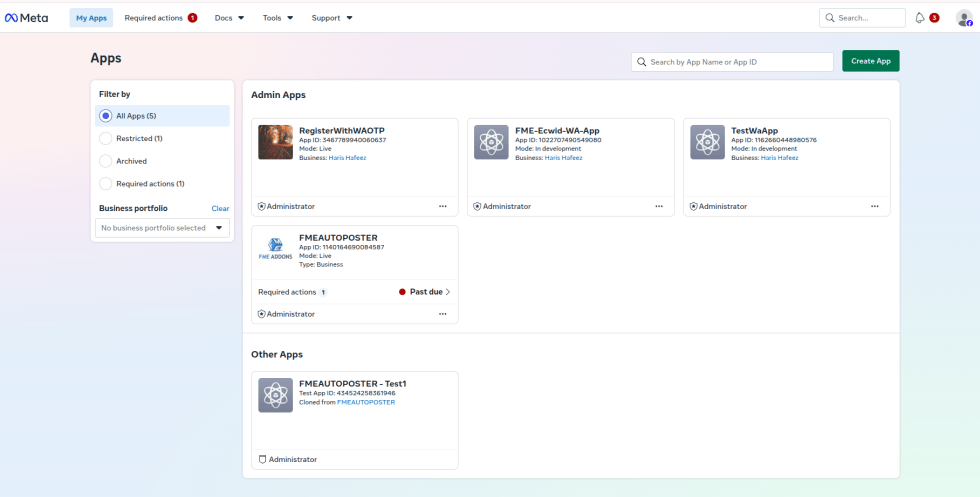Image resolution: width=980 pixels, height=497 pixels.
Task: Click the Administrator badge icon on FMEAUTOPOSTER - Test1
Action: coord(262,459)
